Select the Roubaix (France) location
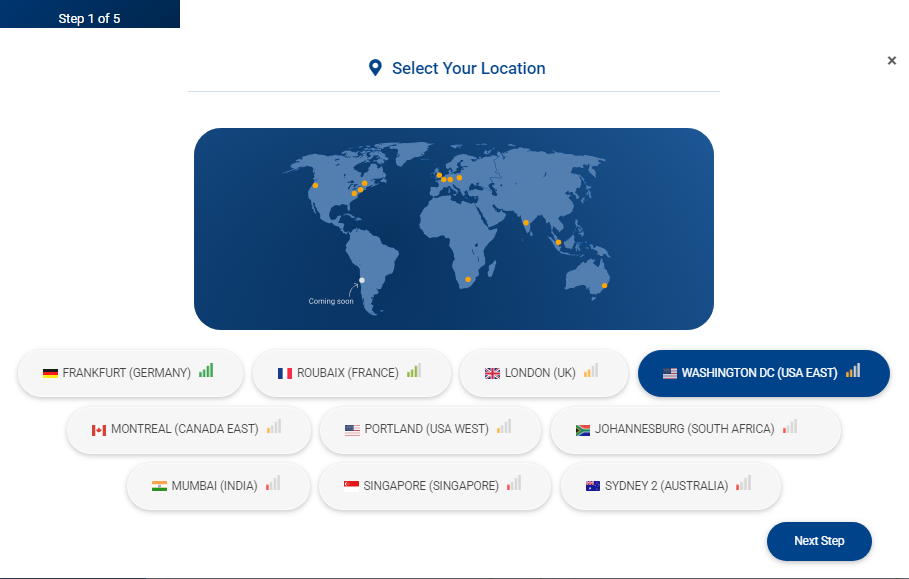The image size is (909, 579). pos(351,373)
